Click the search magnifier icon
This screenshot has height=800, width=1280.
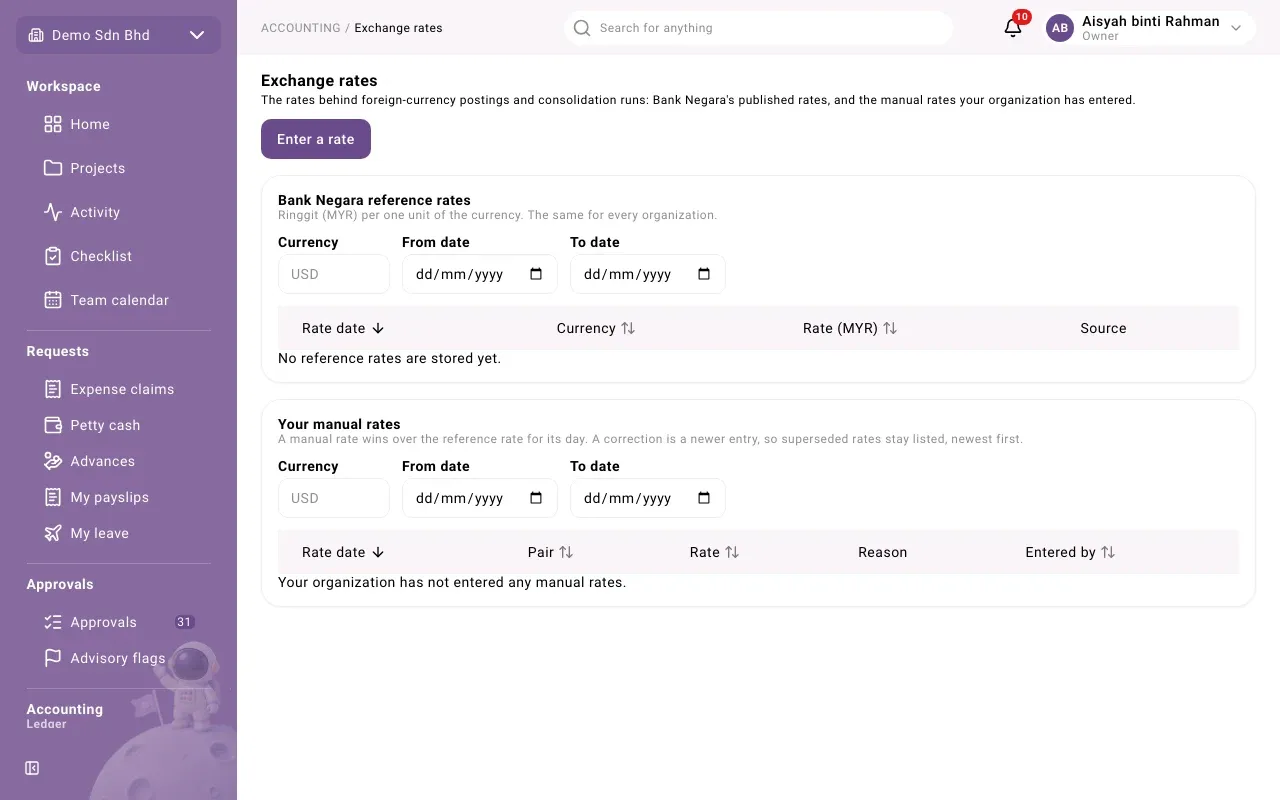coord(582,28)
